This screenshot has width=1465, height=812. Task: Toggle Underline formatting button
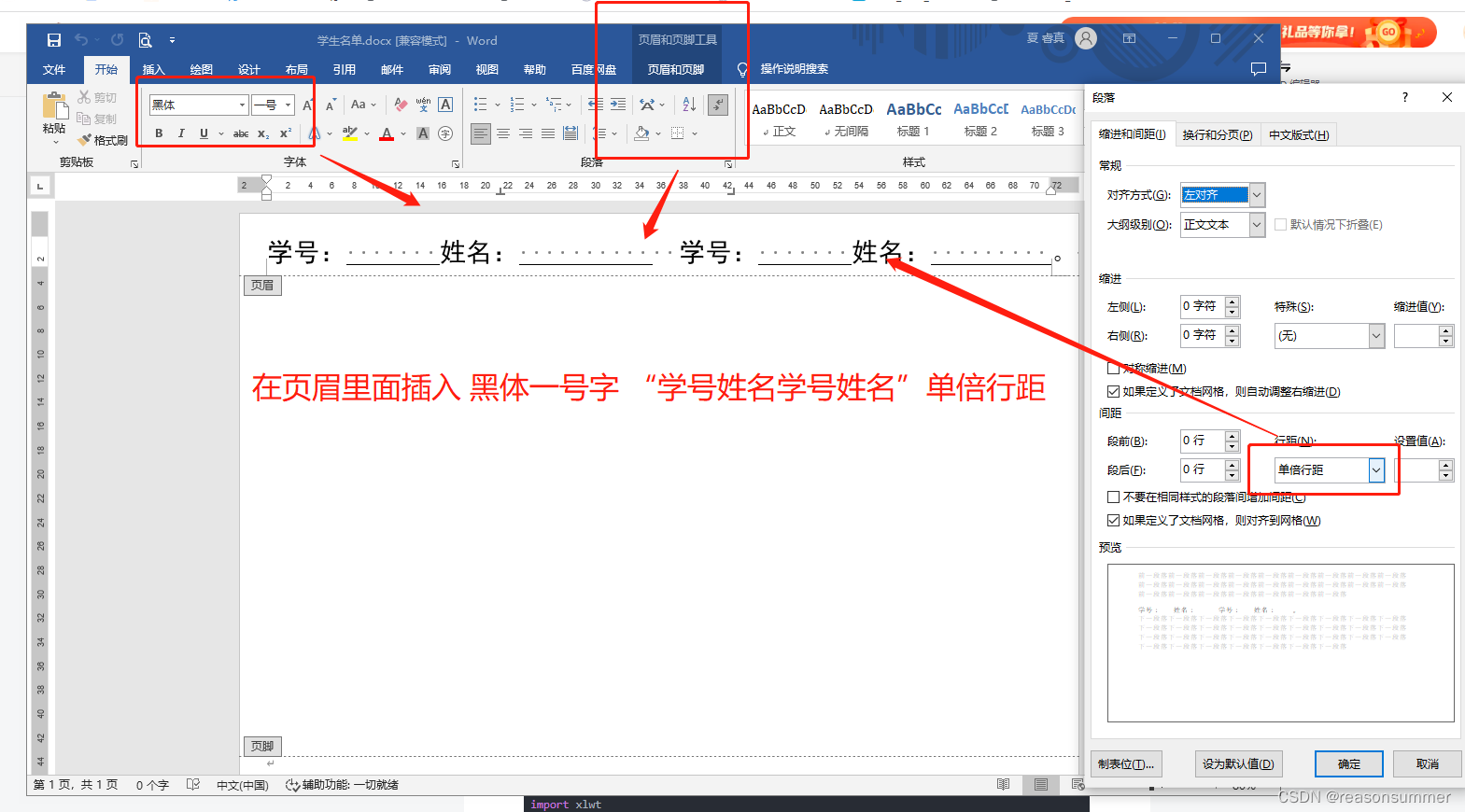coord(204,133)
